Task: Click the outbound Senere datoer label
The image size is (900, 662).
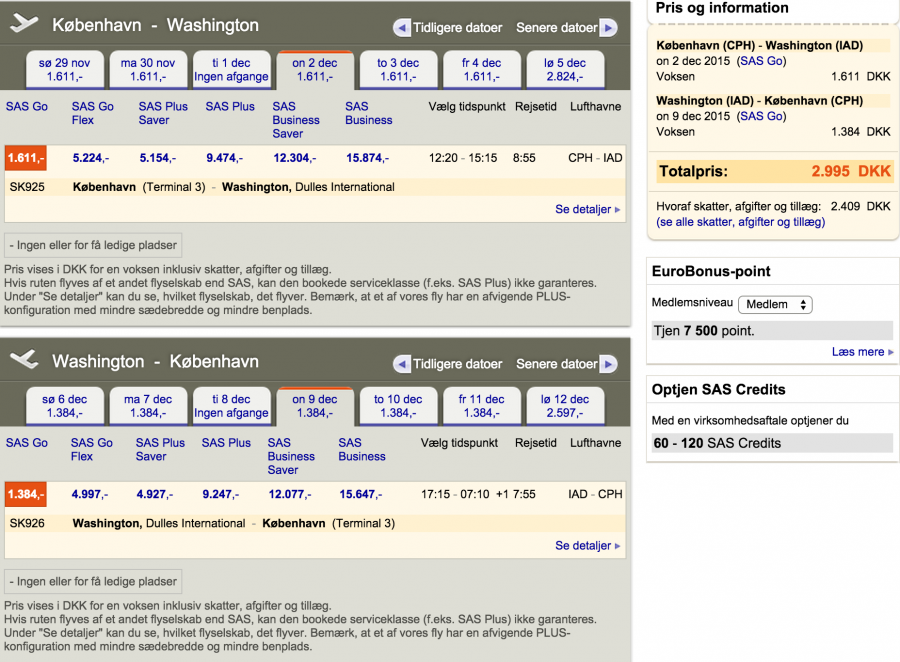Action: pyautogui.click(x=557, y=28)
